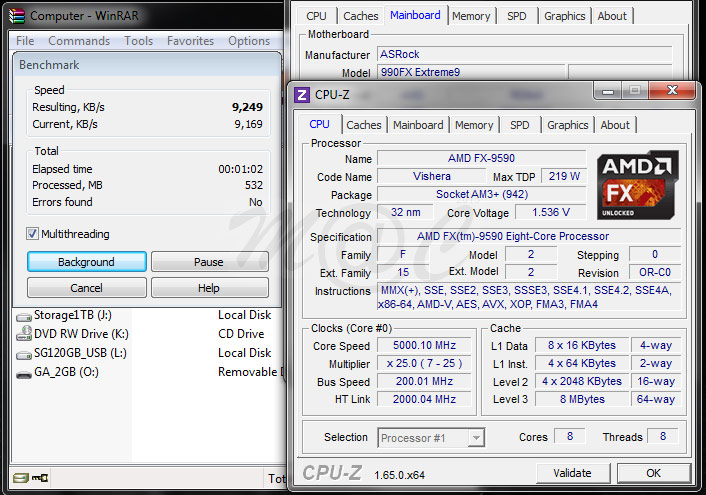Select the GA_2GB (O:) removable drive icon

point(24,374)
